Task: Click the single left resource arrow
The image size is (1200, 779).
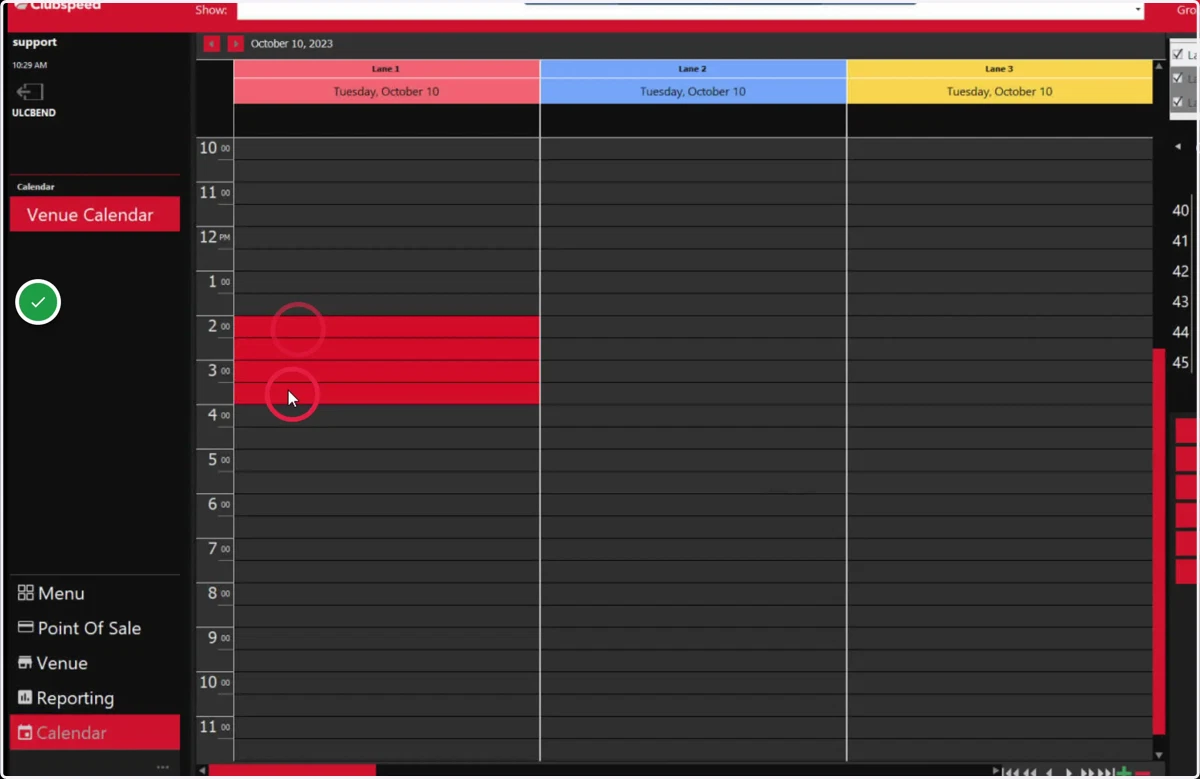Action: point(1049,772)
